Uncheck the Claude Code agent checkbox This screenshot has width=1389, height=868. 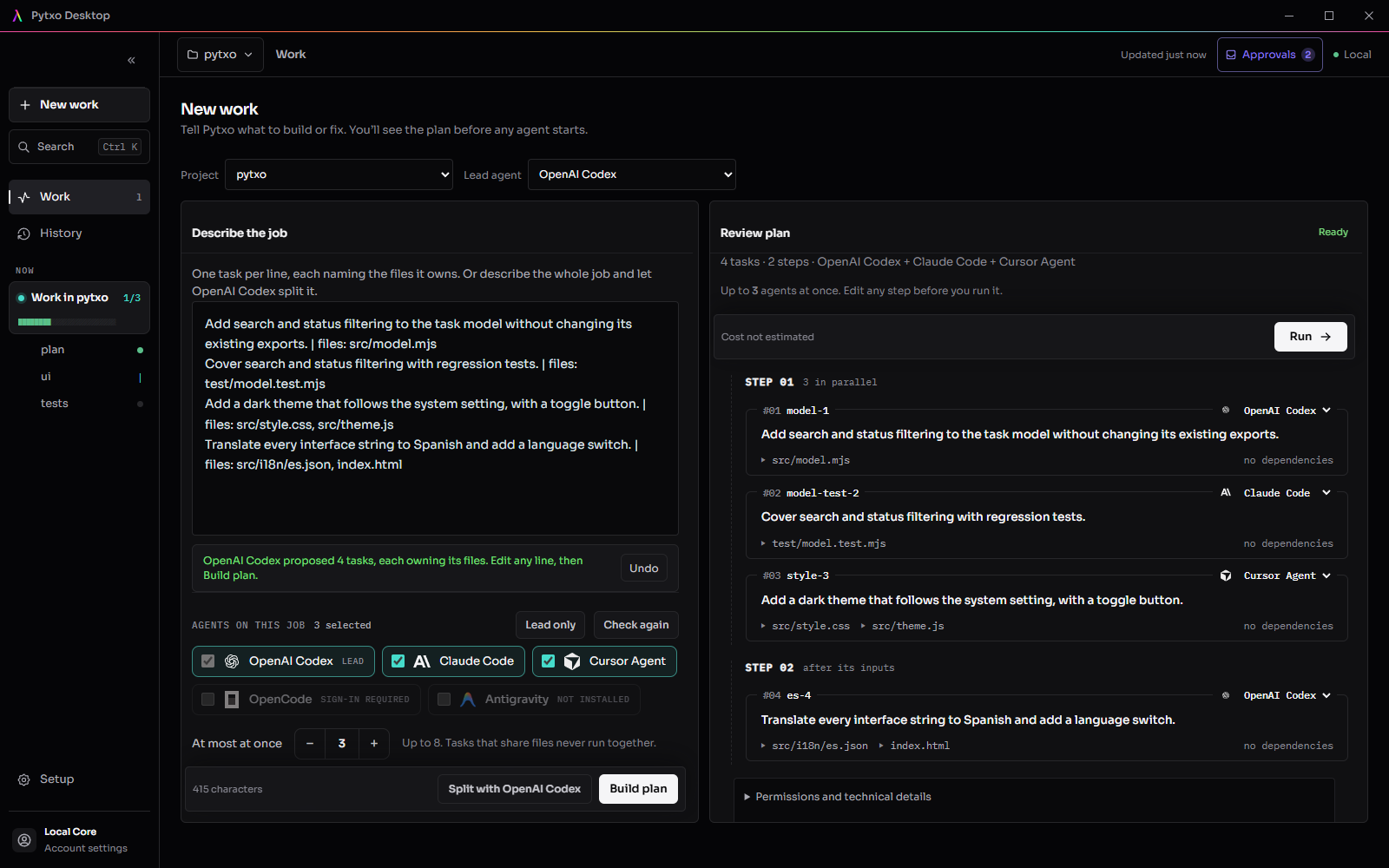pyautogui.click(x=398, y=661)
